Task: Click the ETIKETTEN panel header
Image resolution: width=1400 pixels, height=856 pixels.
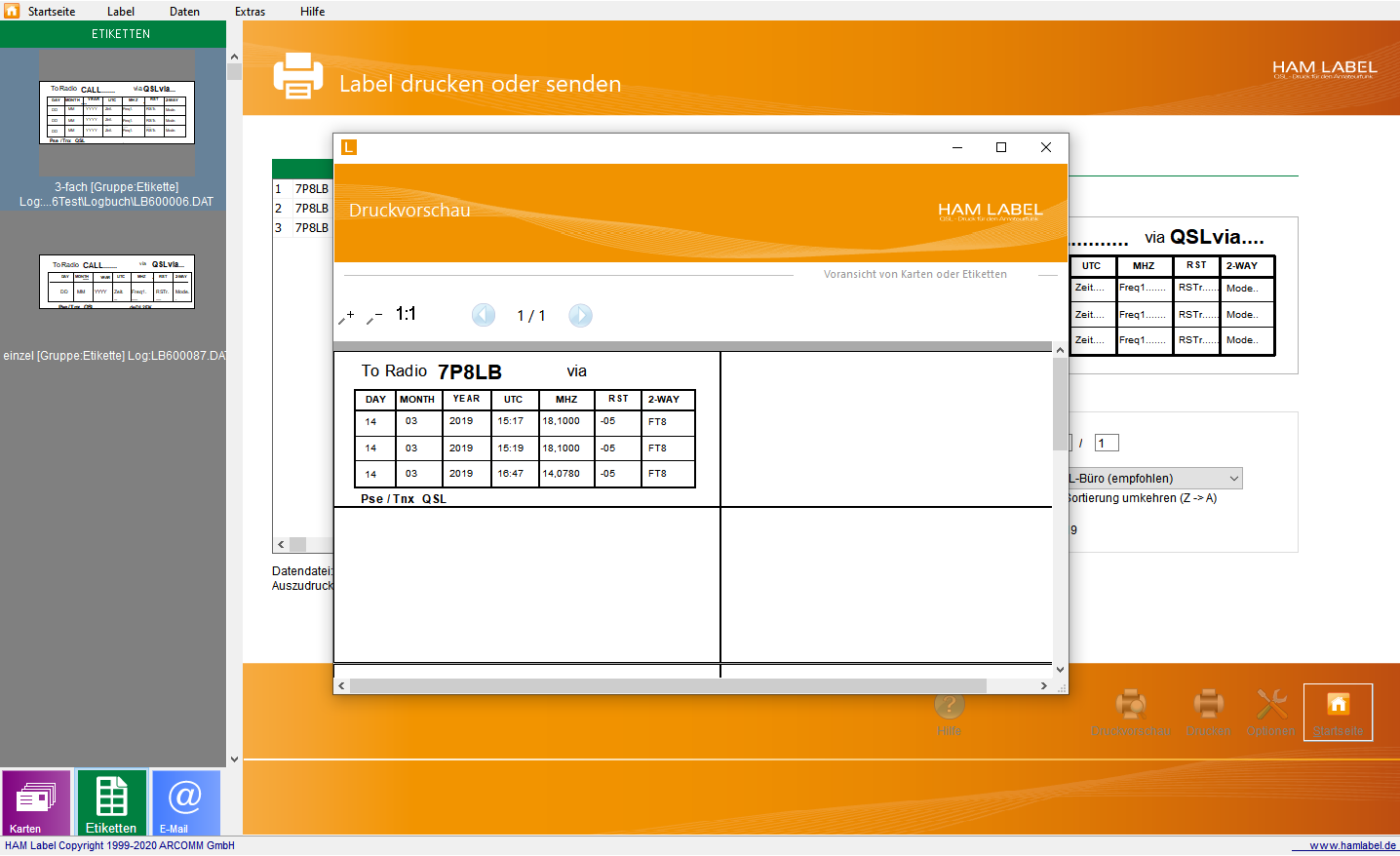Action: (x=113, y=34)
